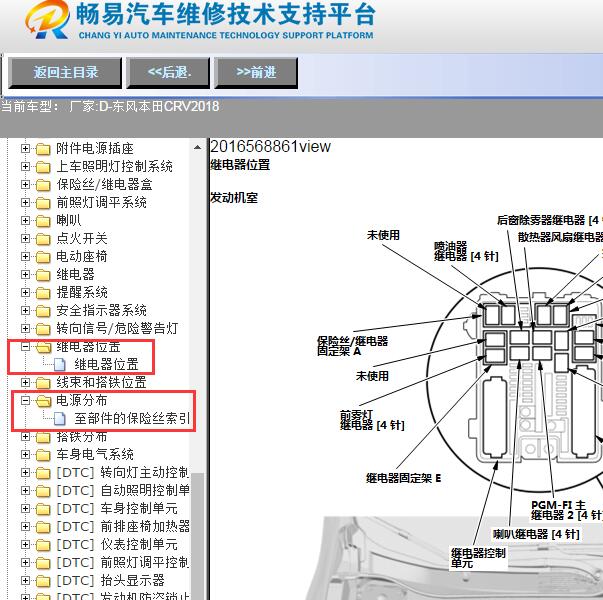Click the 发动机室 section heading
603x600 pixels.
234,198
